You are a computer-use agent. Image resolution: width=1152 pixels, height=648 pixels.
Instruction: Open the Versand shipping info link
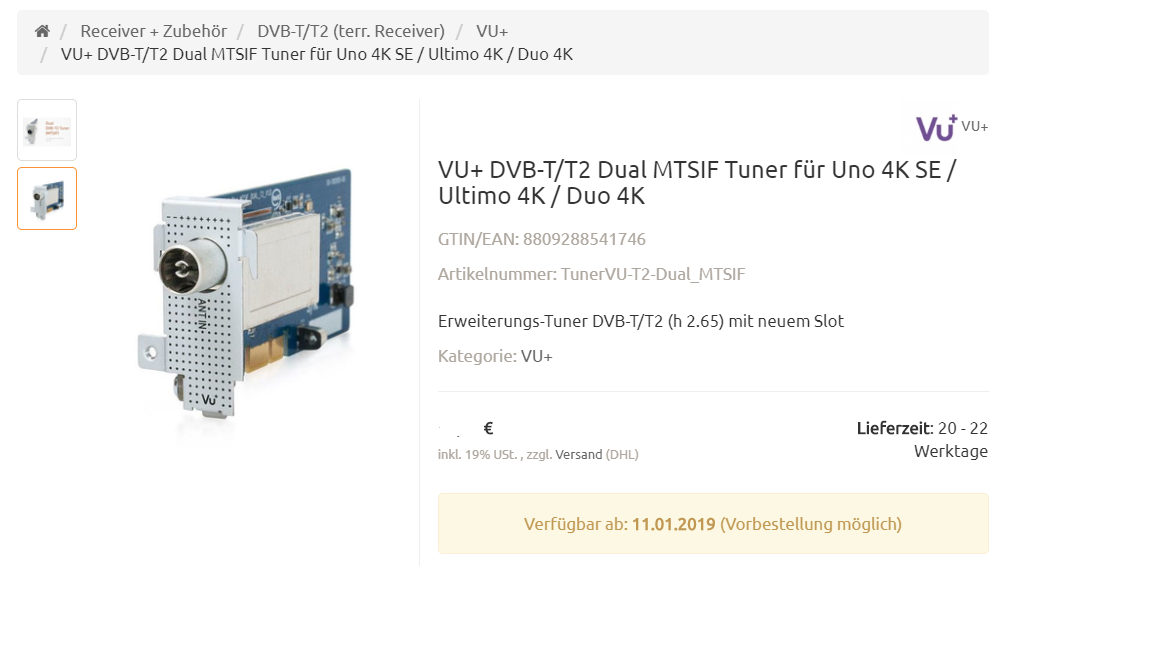578,455
